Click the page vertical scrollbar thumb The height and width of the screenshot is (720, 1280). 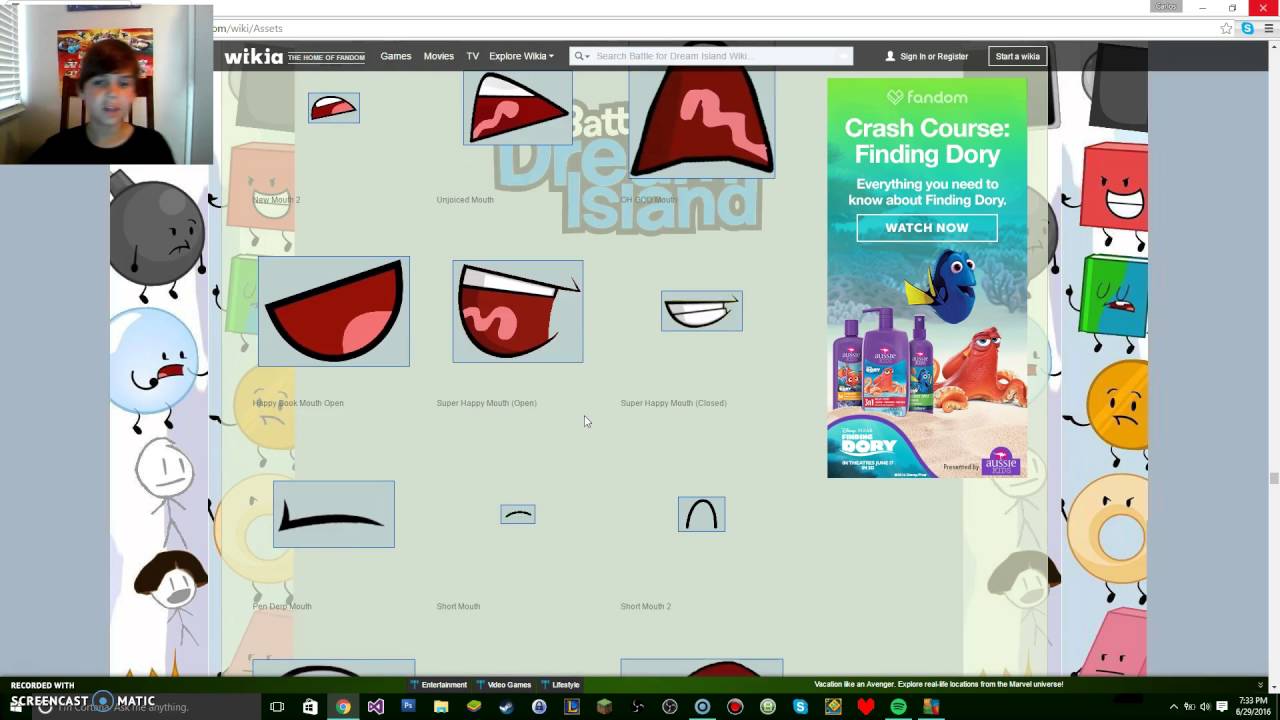pyautogui.click(x=1273, y=478)
